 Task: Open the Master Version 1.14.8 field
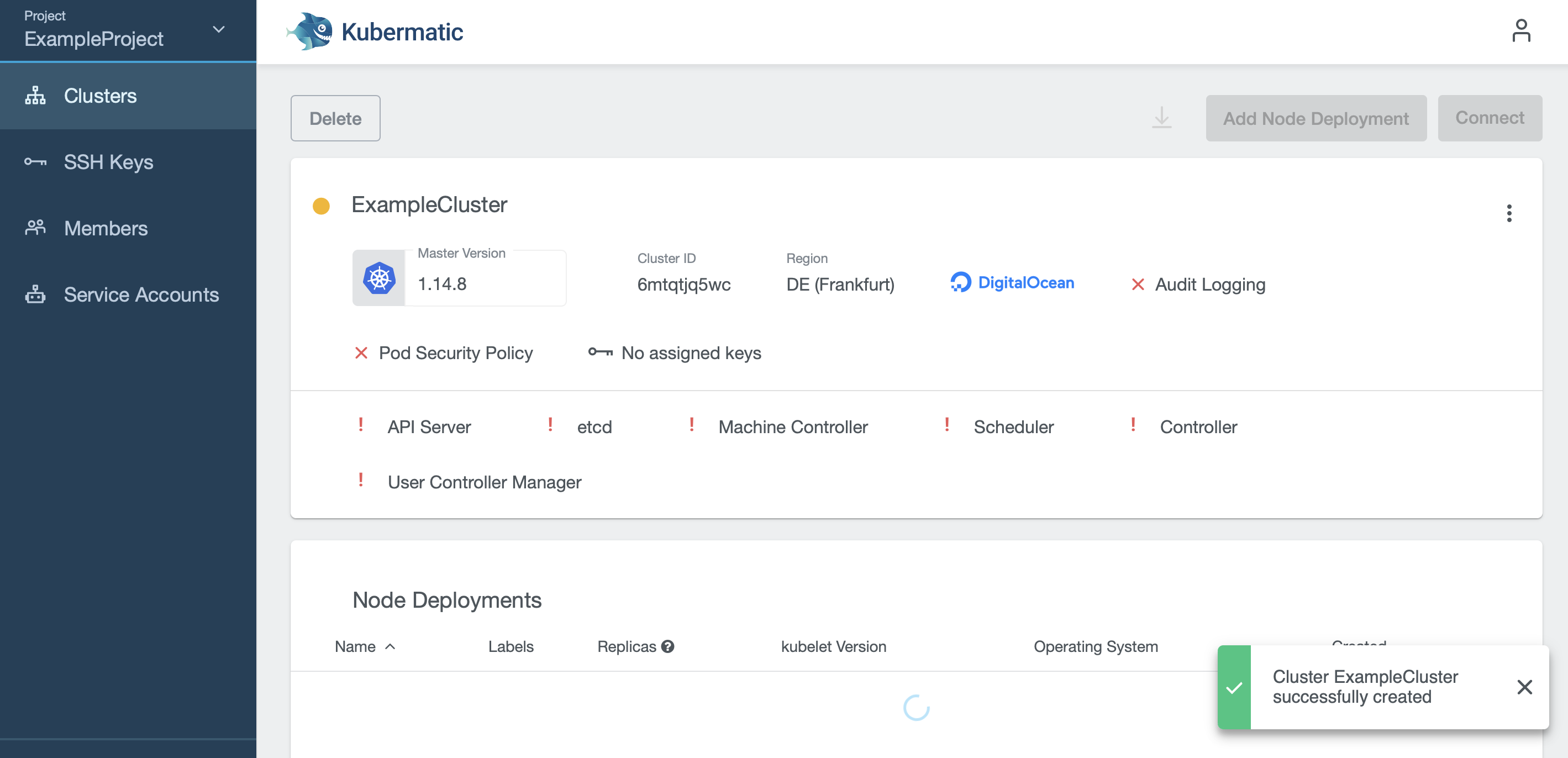(x=460, y=278)
